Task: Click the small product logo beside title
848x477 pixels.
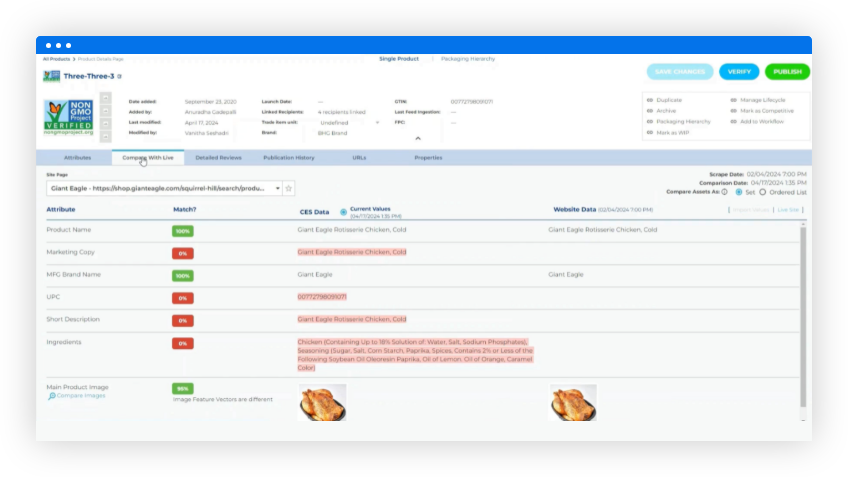Action: [x=51, y=76]
